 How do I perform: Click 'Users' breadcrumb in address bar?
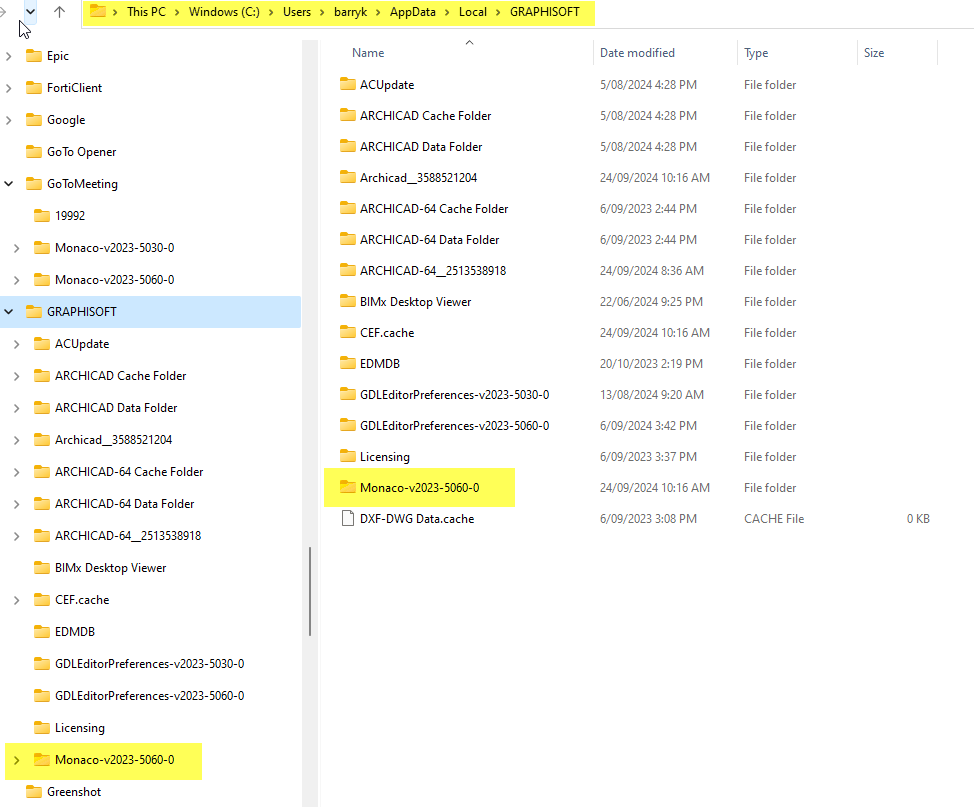[x=297, y=12]
